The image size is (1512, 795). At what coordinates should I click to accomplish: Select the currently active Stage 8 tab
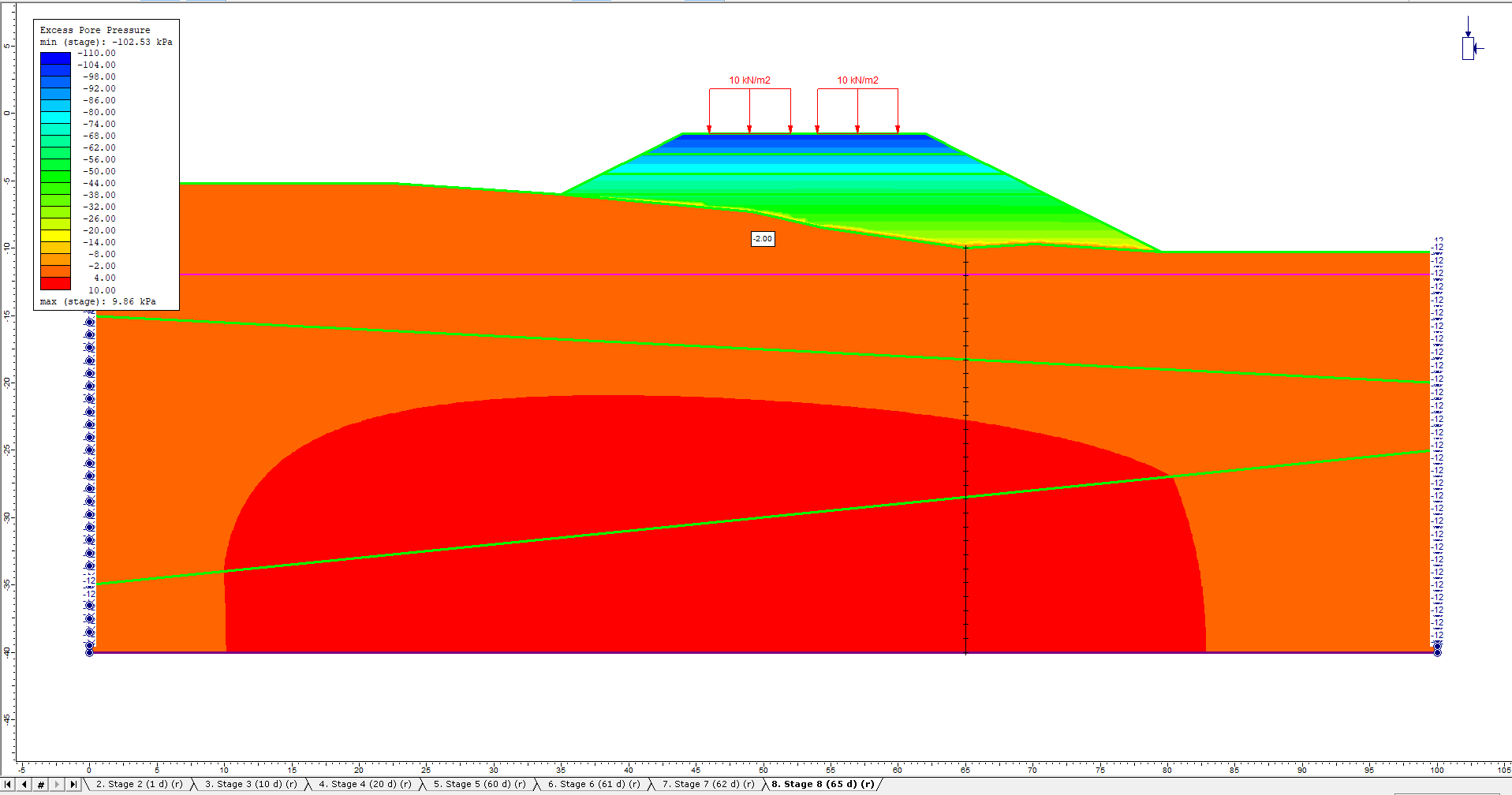[x=820, y=784]
